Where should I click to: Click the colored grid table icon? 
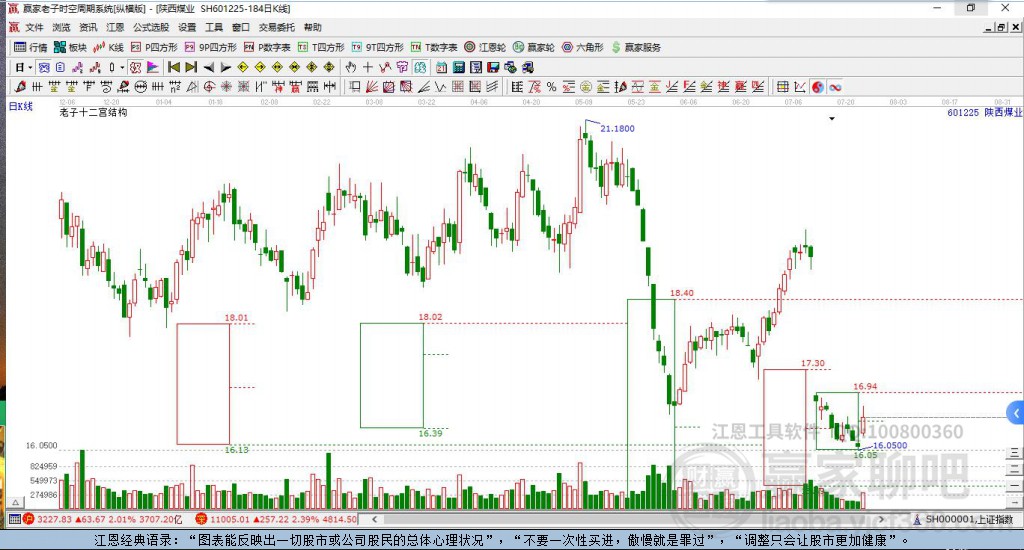tap(782, 87)
